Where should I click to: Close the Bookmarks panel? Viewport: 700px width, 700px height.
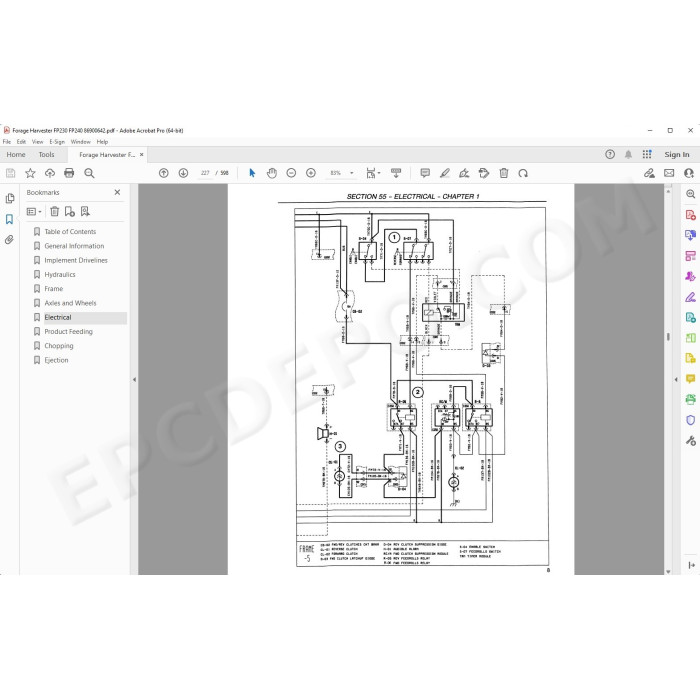(x=117, y=192)
